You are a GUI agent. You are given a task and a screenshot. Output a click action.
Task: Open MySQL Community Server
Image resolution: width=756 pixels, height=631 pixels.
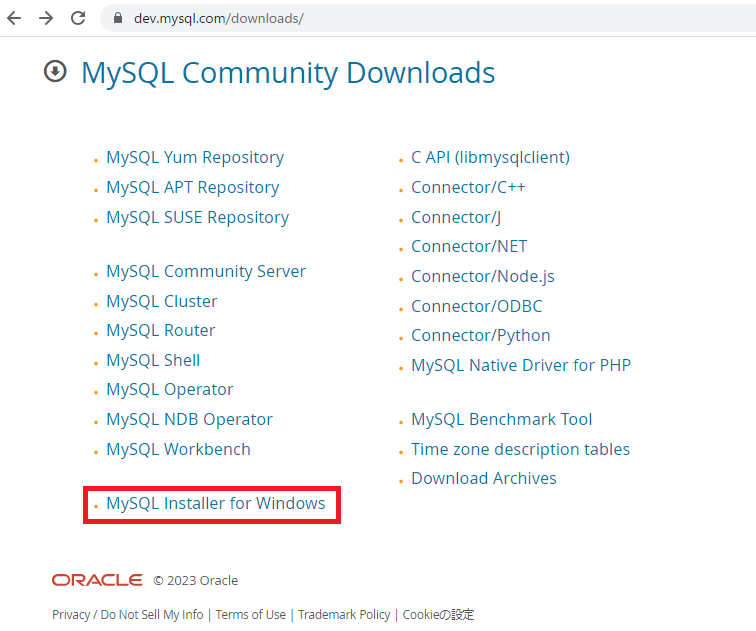206,271
